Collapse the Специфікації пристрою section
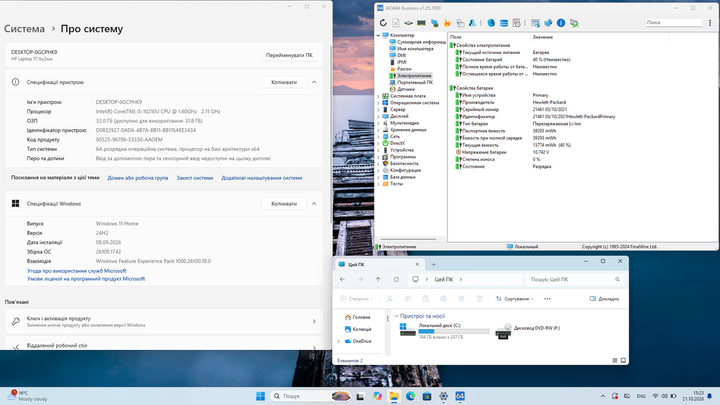720x405 pixels. pos(314,82)
